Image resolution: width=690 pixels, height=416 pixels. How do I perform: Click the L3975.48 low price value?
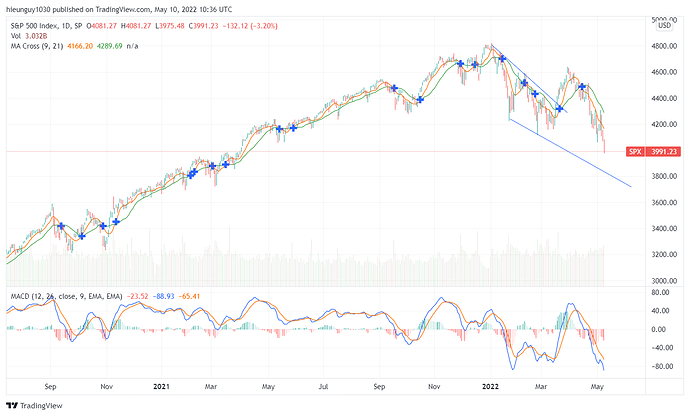(170, 26)
